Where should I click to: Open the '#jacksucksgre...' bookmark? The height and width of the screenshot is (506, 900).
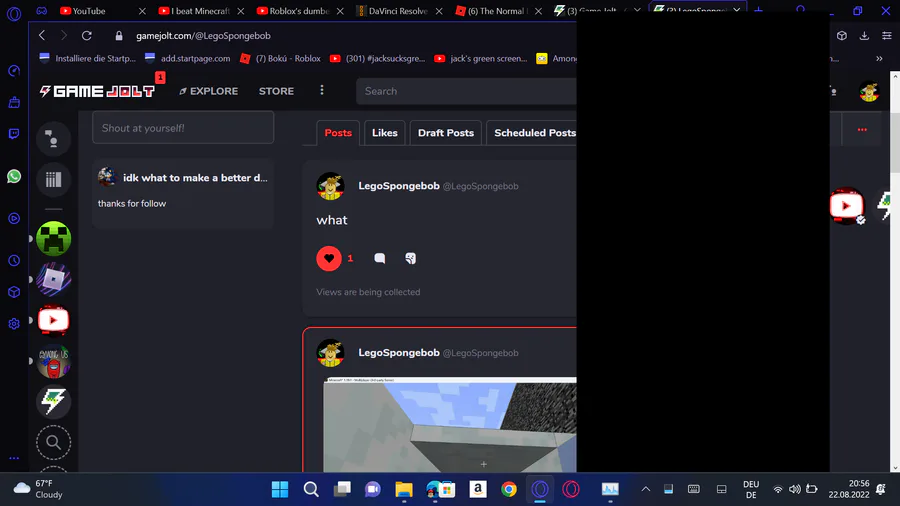pos(378,59)
